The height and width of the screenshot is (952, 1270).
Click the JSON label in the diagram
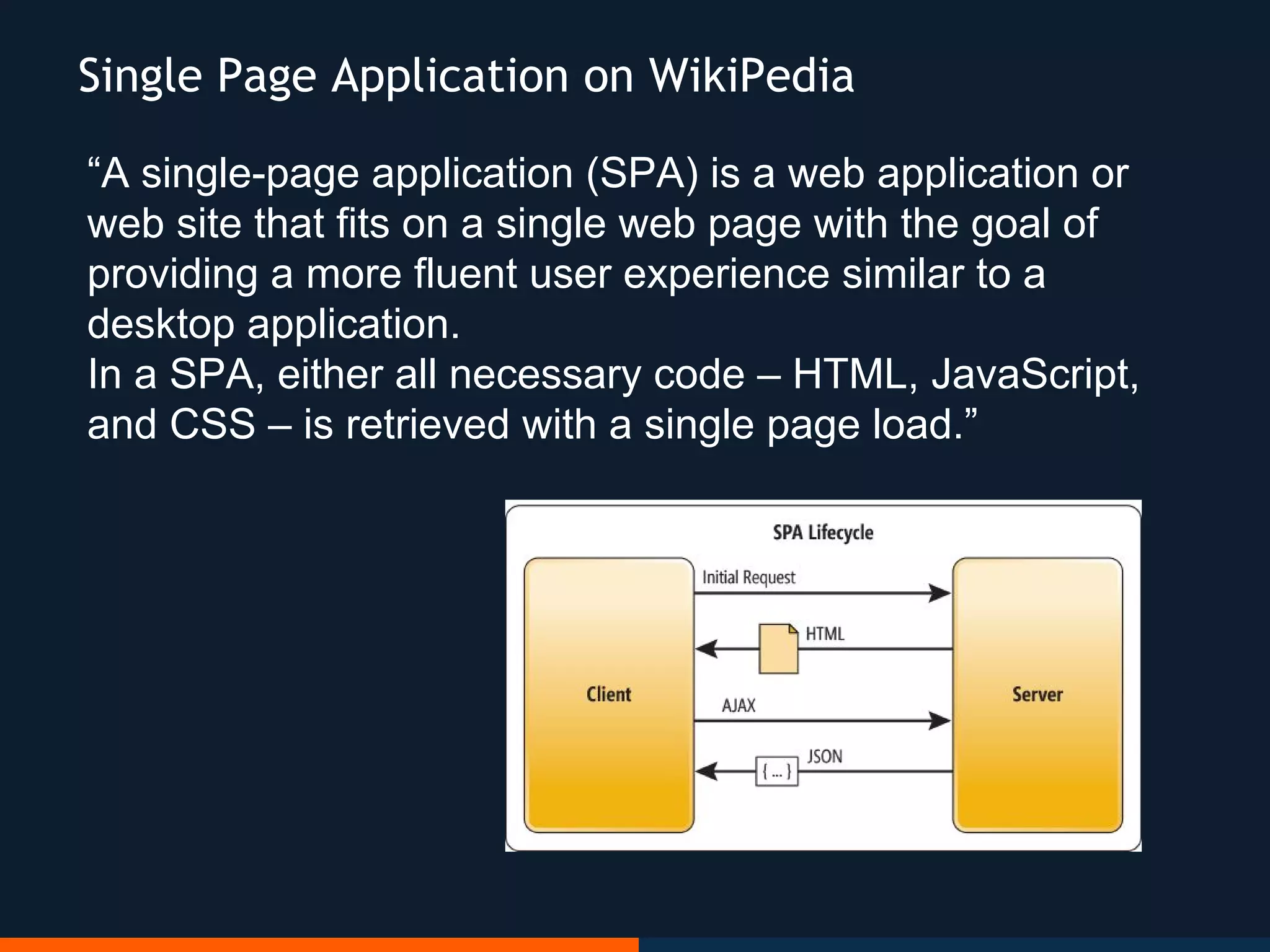824,757
